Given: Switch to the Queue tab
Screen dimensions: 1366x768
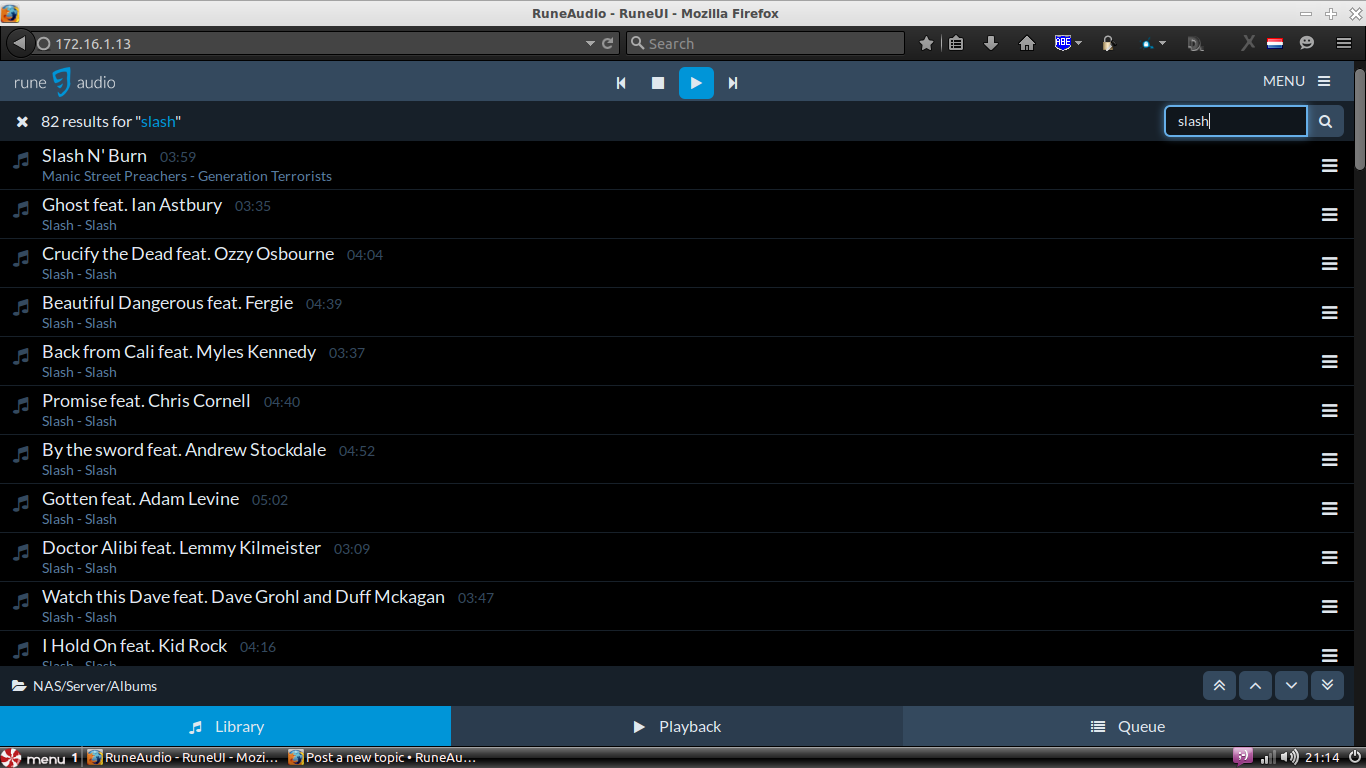Looking at the screenshot, I should 1128,726.
